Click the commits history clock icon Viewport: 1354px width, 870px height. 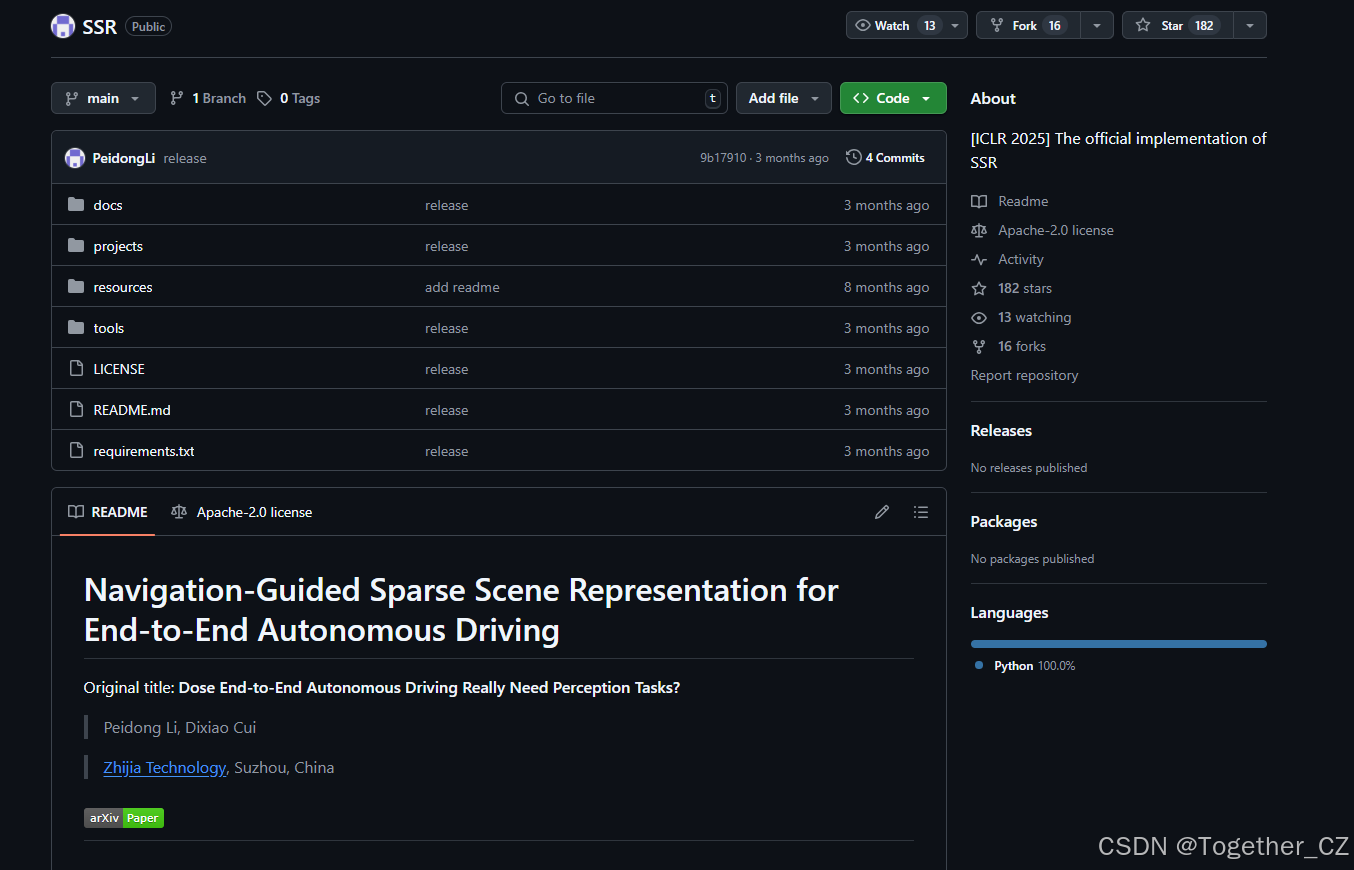tap(853, 158)
